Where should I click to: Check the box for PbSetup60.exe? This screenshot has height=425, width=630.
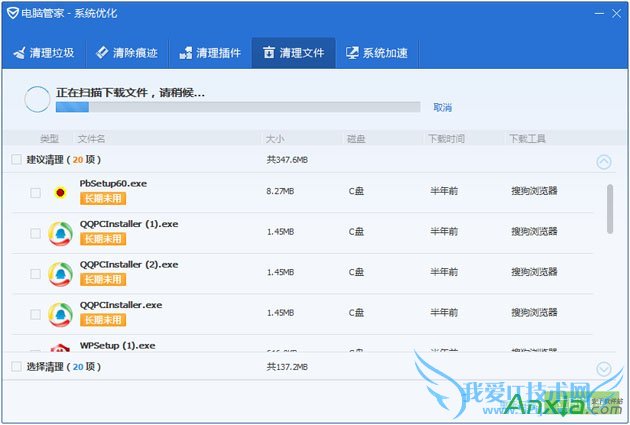pos(35,192)
